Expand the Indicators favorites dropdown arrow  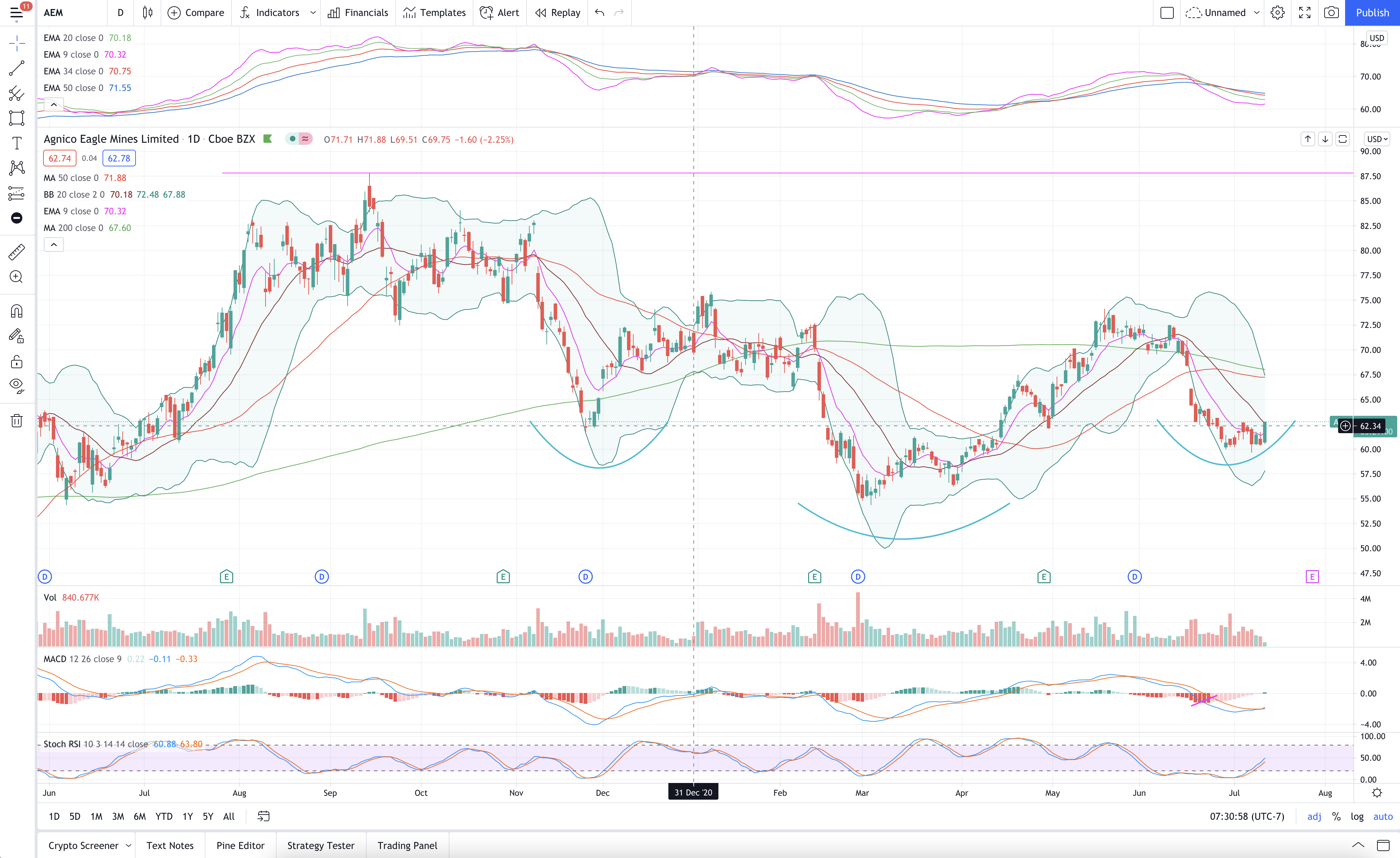tap(313, 13)
